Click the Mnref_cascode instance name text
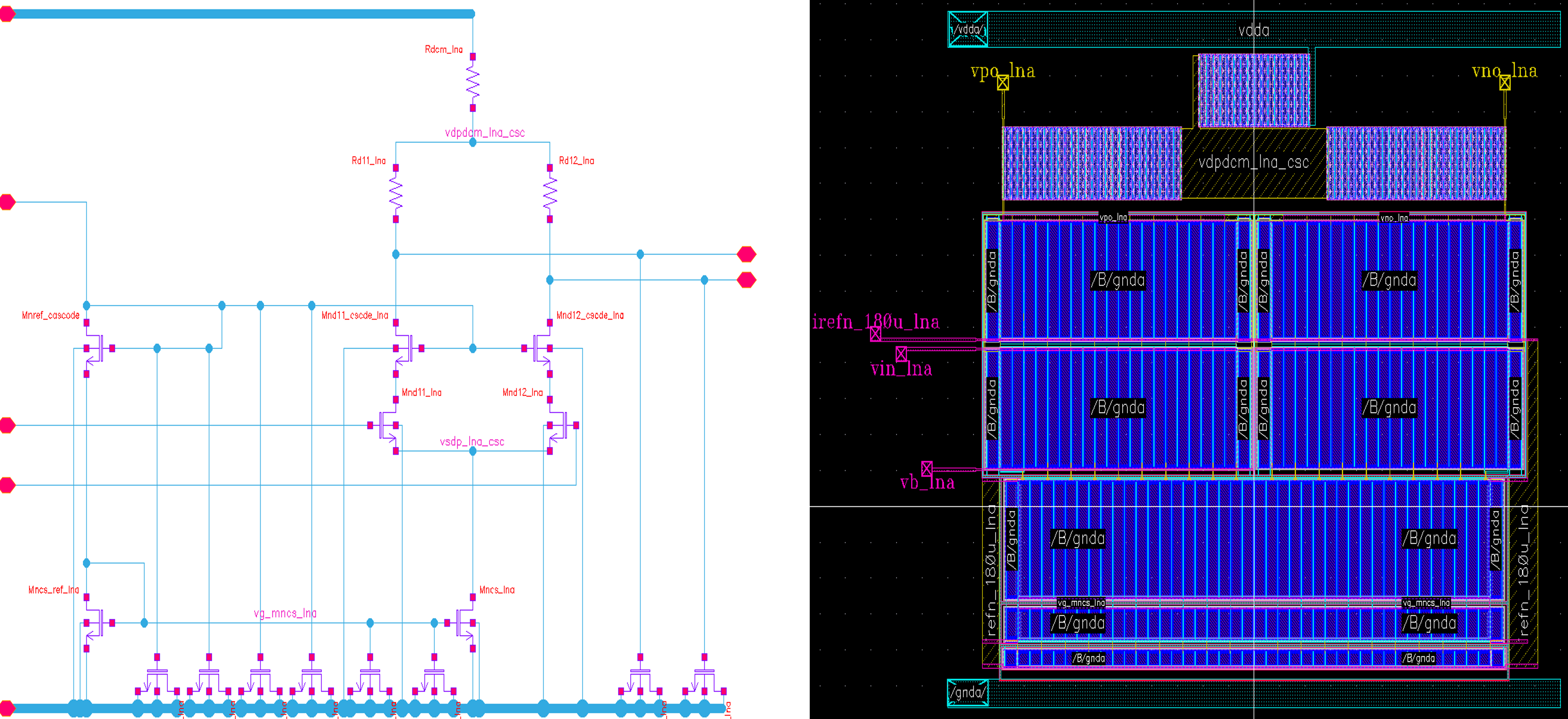 click(51, 315)
